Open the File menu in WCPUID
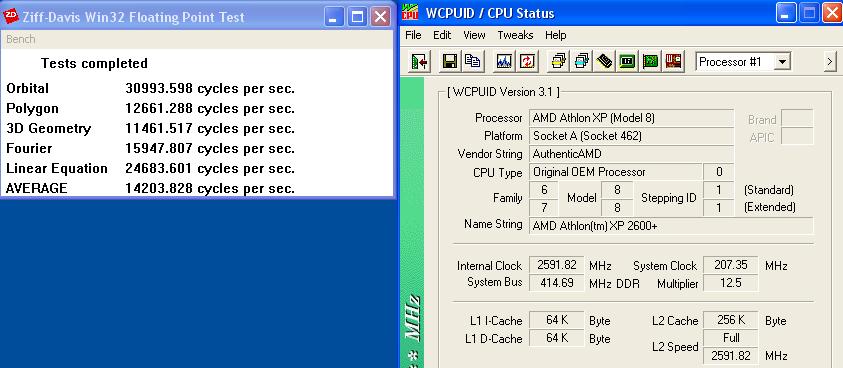Screen dimensions: 843x368 (x=413, y=36)
